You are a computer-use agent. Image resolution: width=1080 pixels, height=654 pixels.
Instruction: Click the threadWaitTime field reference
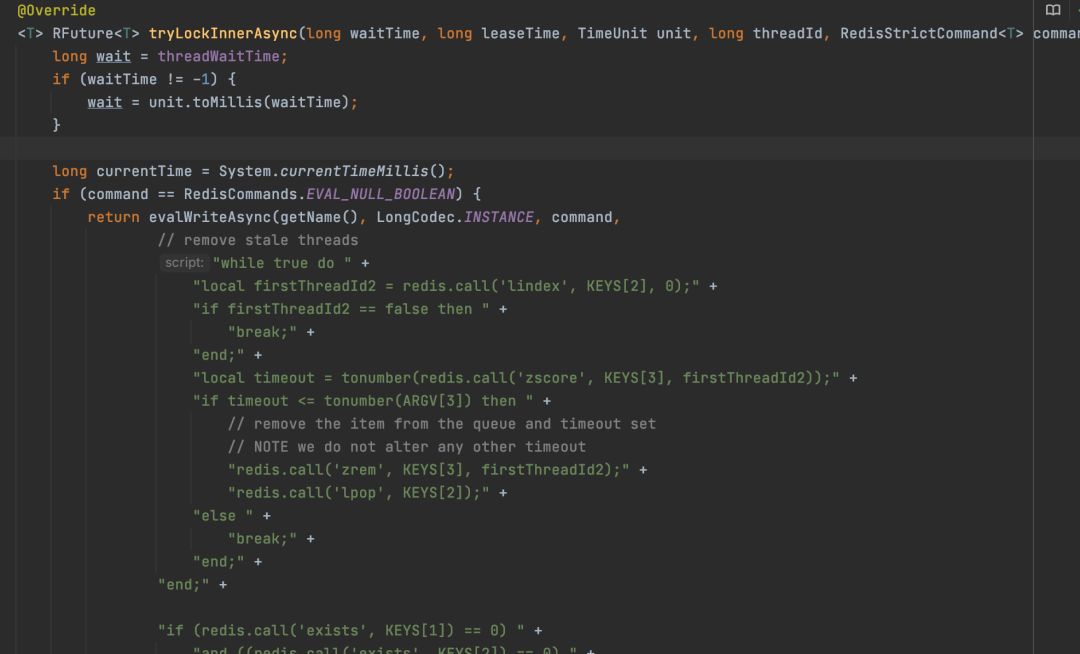pyautogui.click(x=222, y=56)
